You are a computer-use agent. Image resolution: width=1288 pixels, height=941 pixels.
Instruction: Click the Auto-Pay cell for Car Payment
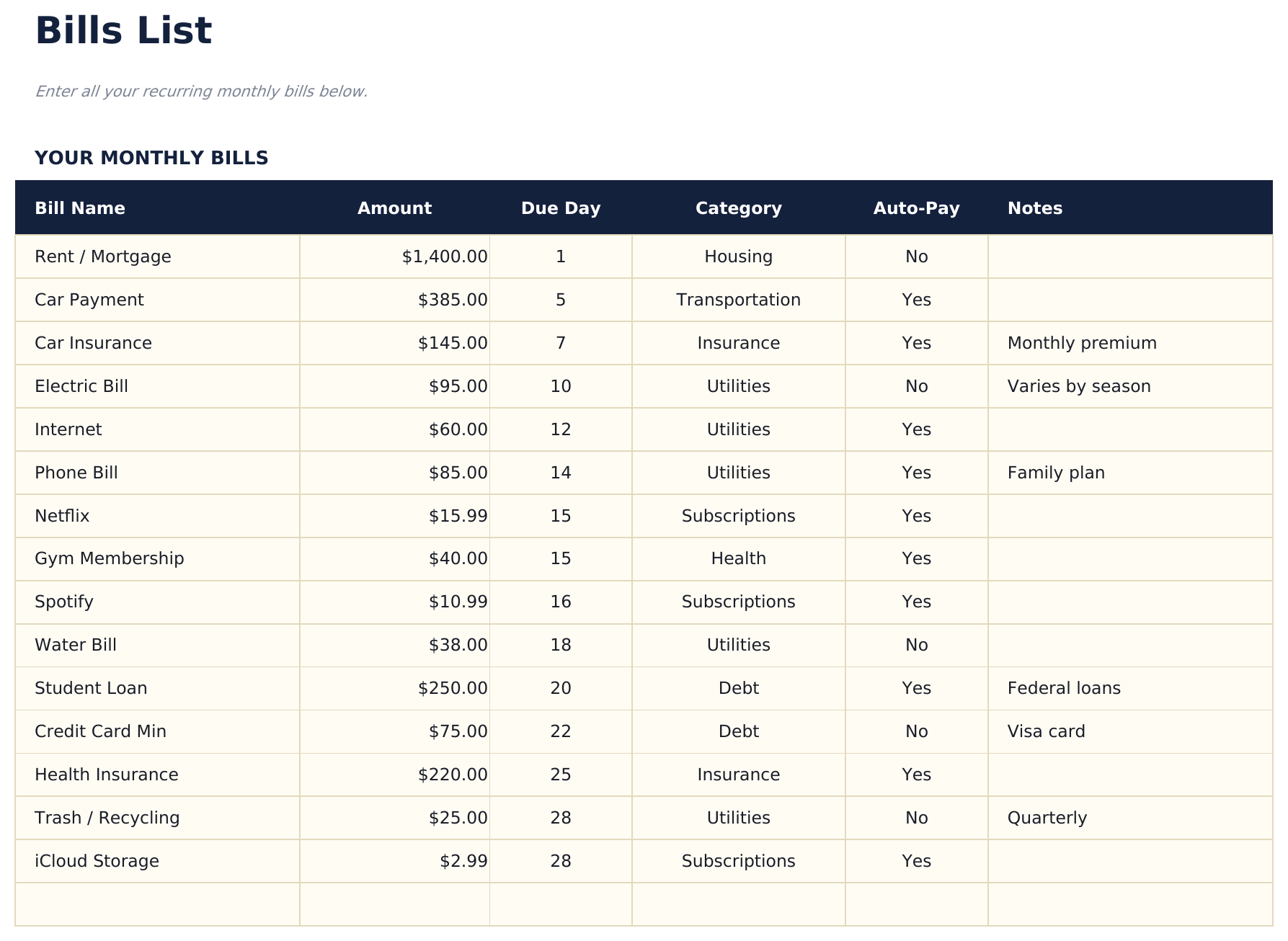pos(915,300)
